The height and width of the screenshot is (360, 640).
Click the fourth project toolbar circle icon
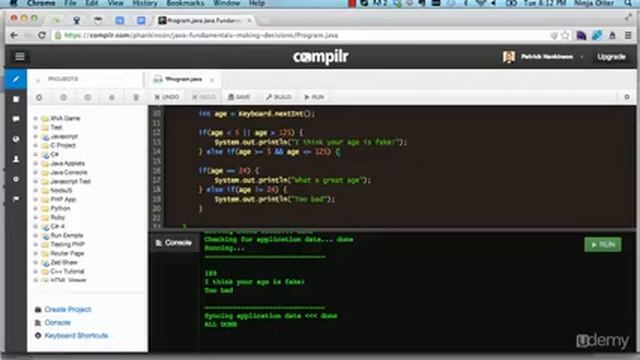click(112, 98)
